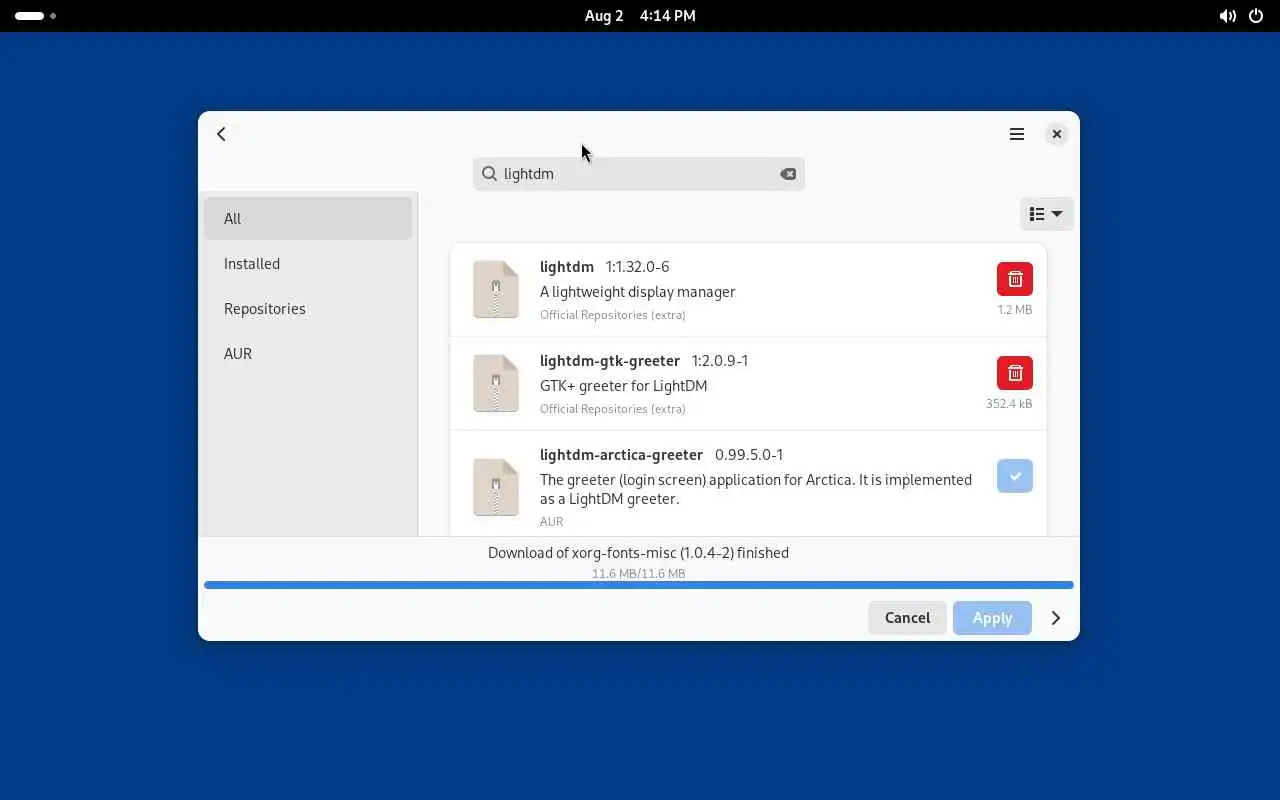The height and width of the screenshot is (800, 1280).
Task: Click the xorg-fonts-misc download status text
Action: coord(638,553)
